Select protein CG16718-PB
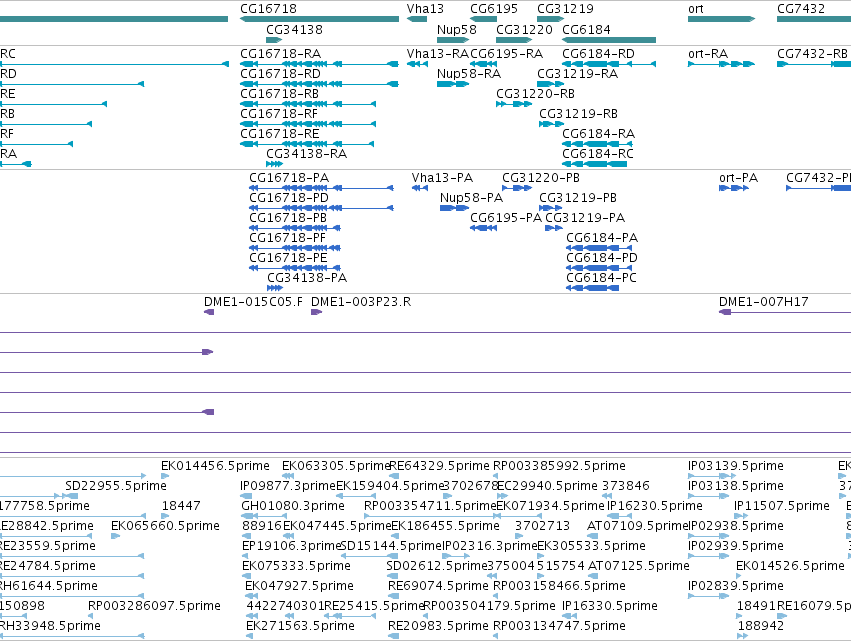 coord(288,218)
